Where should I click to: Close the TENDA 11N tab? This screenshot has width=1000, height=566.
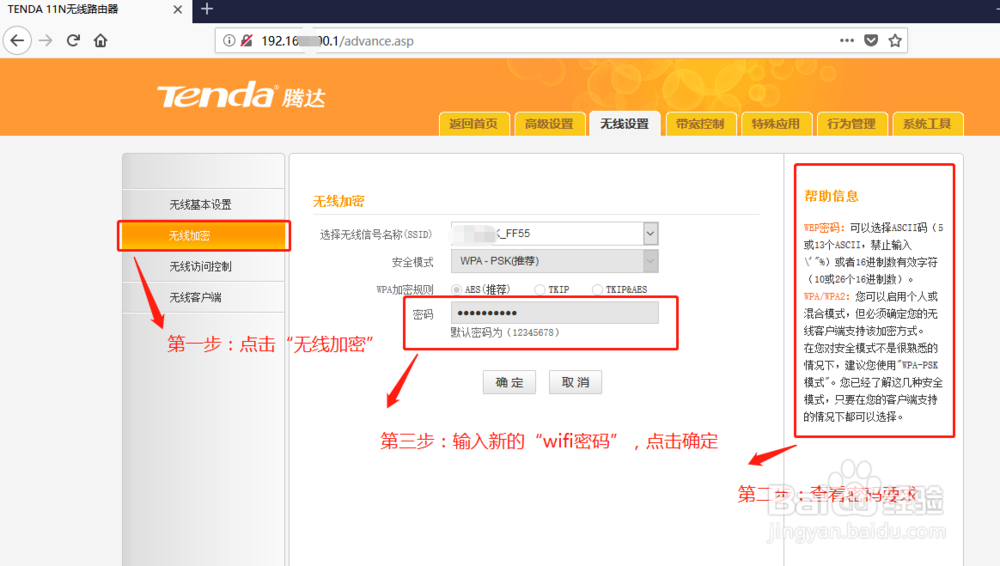[x=178, y=10]
